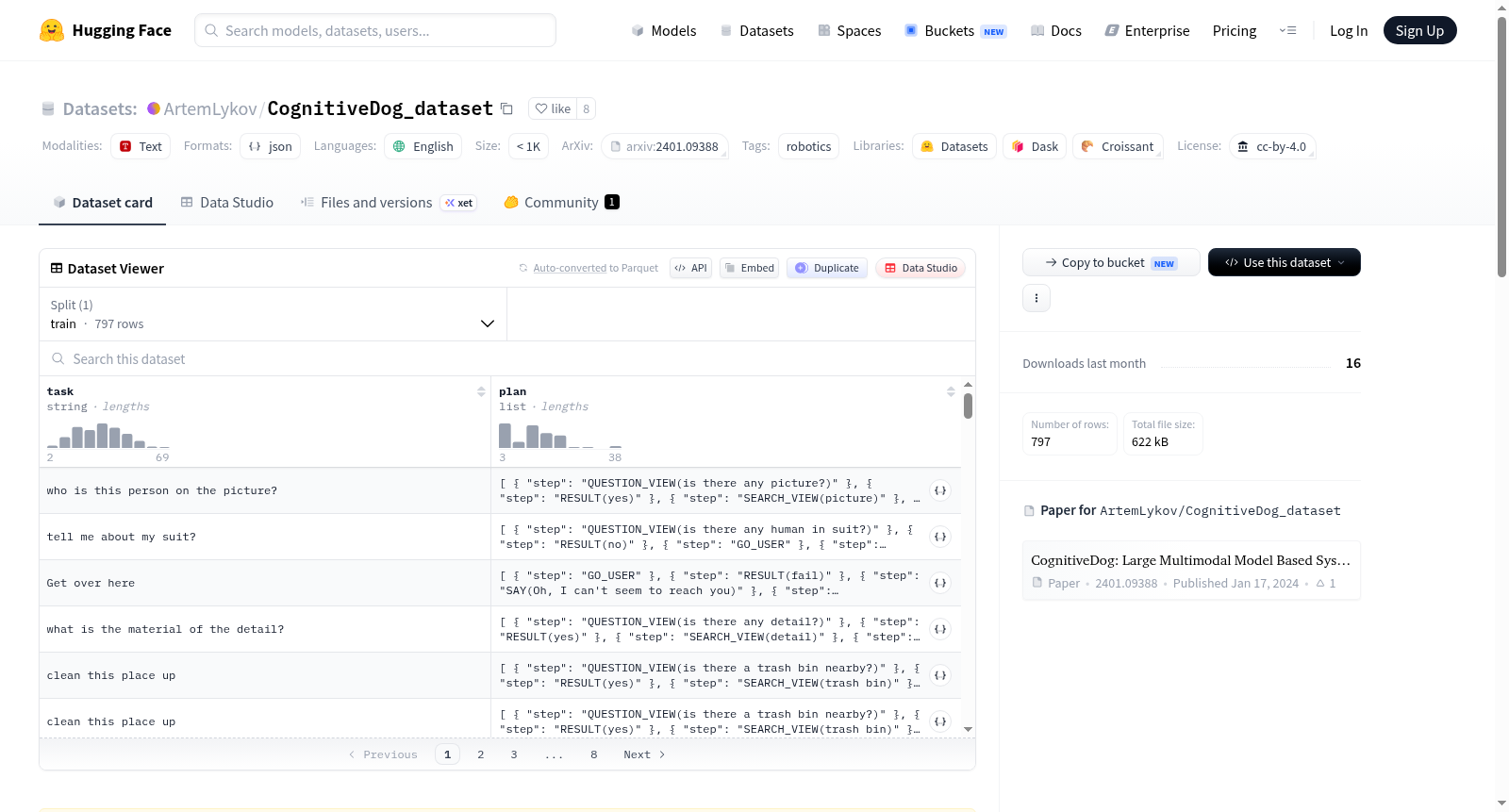This screenshot has height=812, width=1509.
Task: Go to page 2 of the viewer
Action: (x=481, y=754)
